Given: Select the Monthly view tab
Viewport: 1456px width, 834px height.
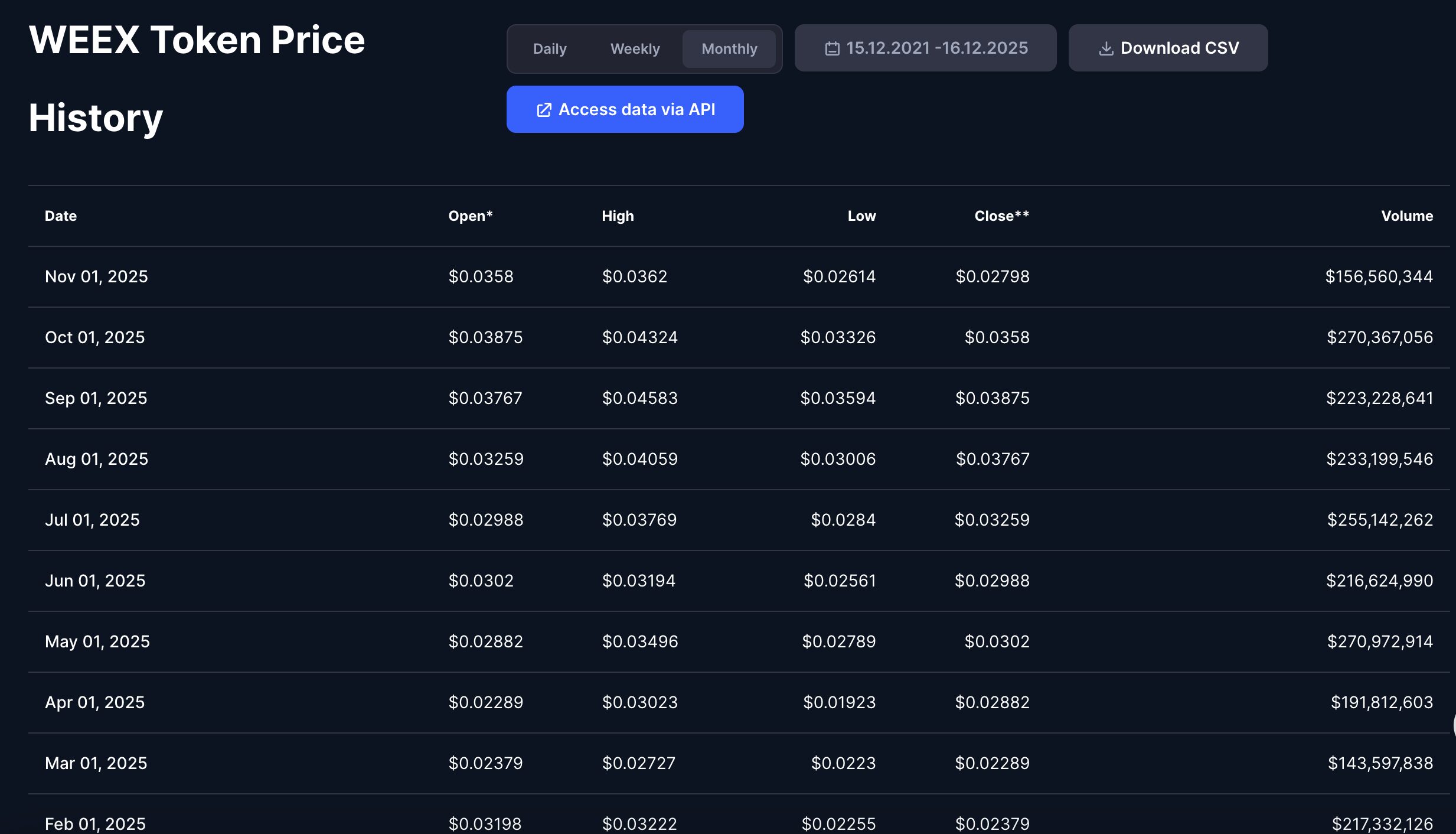Looking at the screenshot, I should (729, 48).
